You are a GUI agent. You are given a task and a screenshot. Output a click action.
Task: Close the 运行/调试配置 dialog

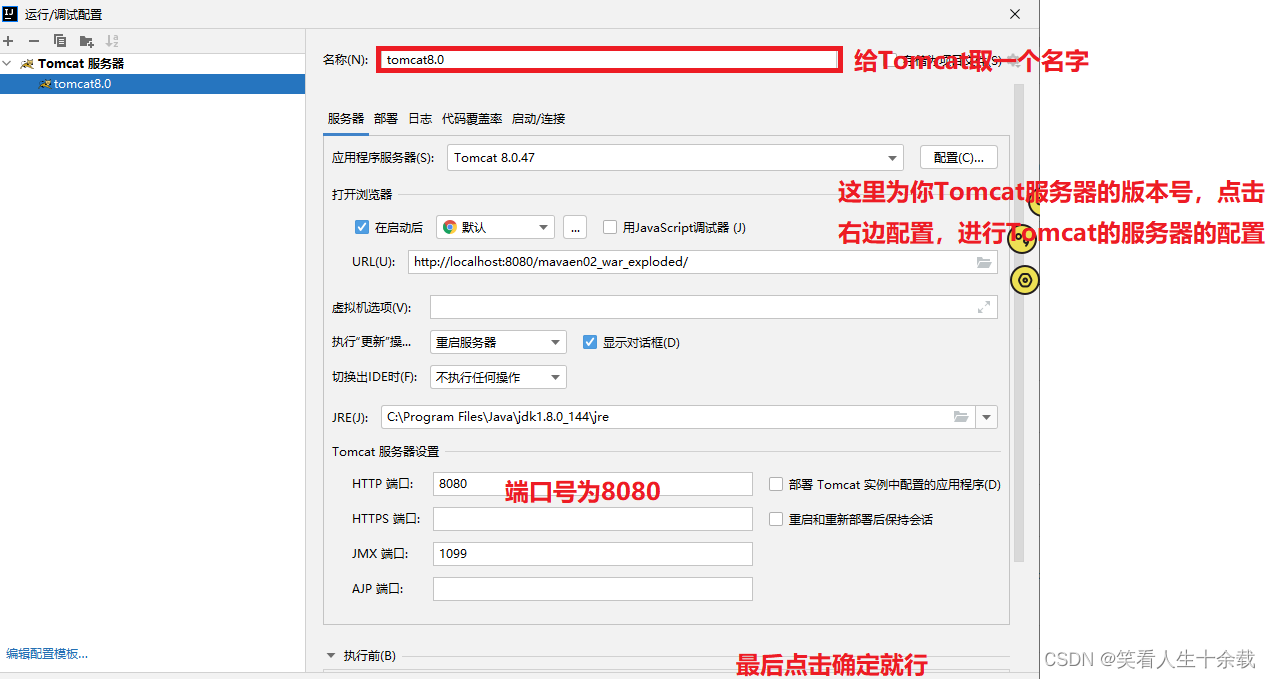tap(1015, 14)
